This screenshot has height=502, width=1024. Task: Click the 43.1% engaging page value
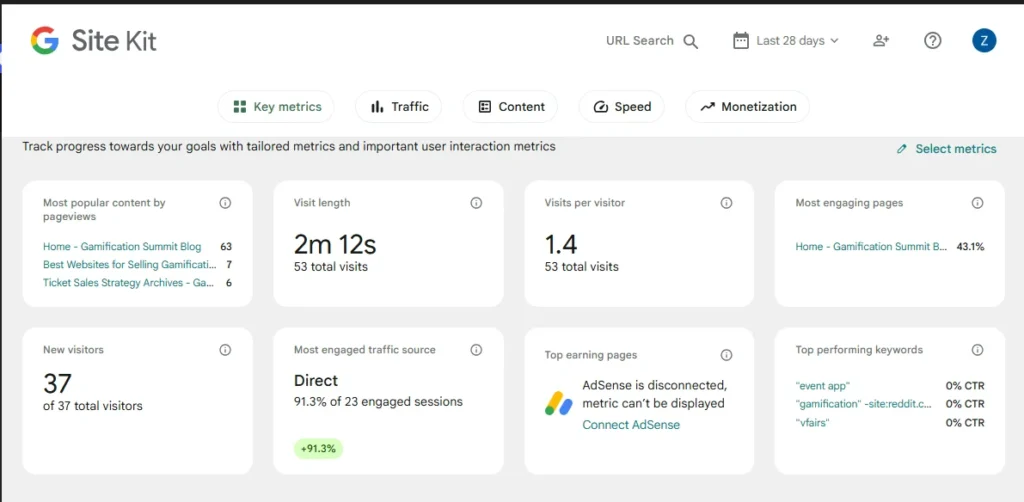point(970,247)
